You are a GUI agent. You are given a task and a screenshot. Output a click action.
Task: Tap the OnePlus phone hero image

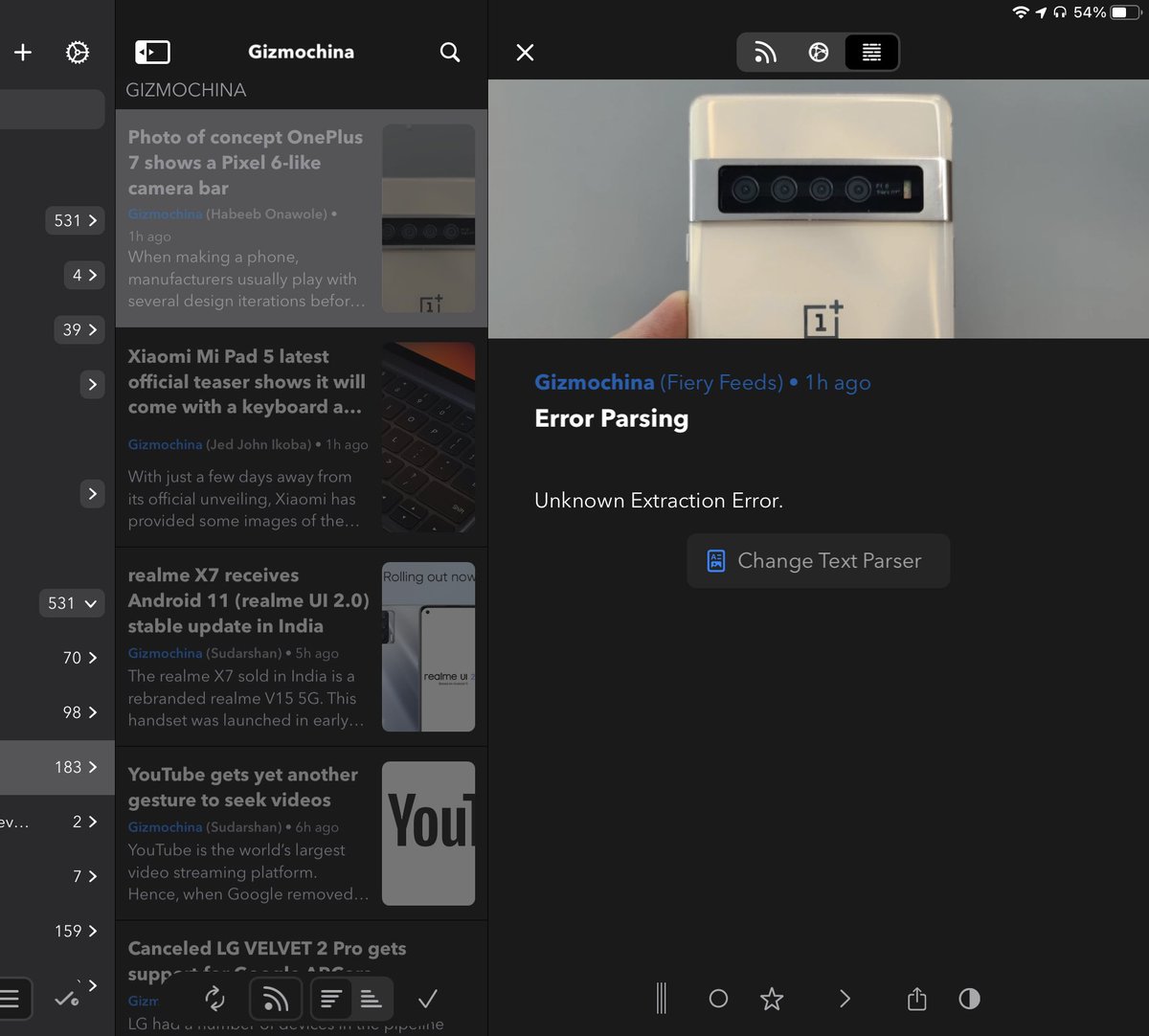[x=819, y=209]
